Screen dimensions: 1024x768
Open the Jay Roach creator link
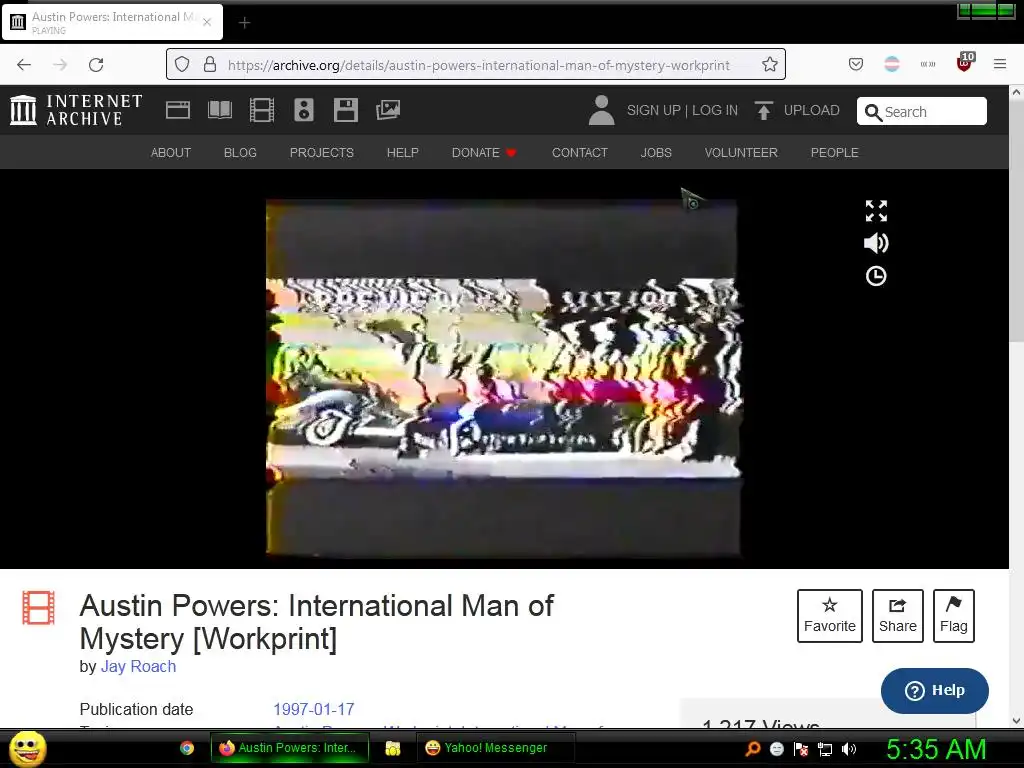[138, 666]
